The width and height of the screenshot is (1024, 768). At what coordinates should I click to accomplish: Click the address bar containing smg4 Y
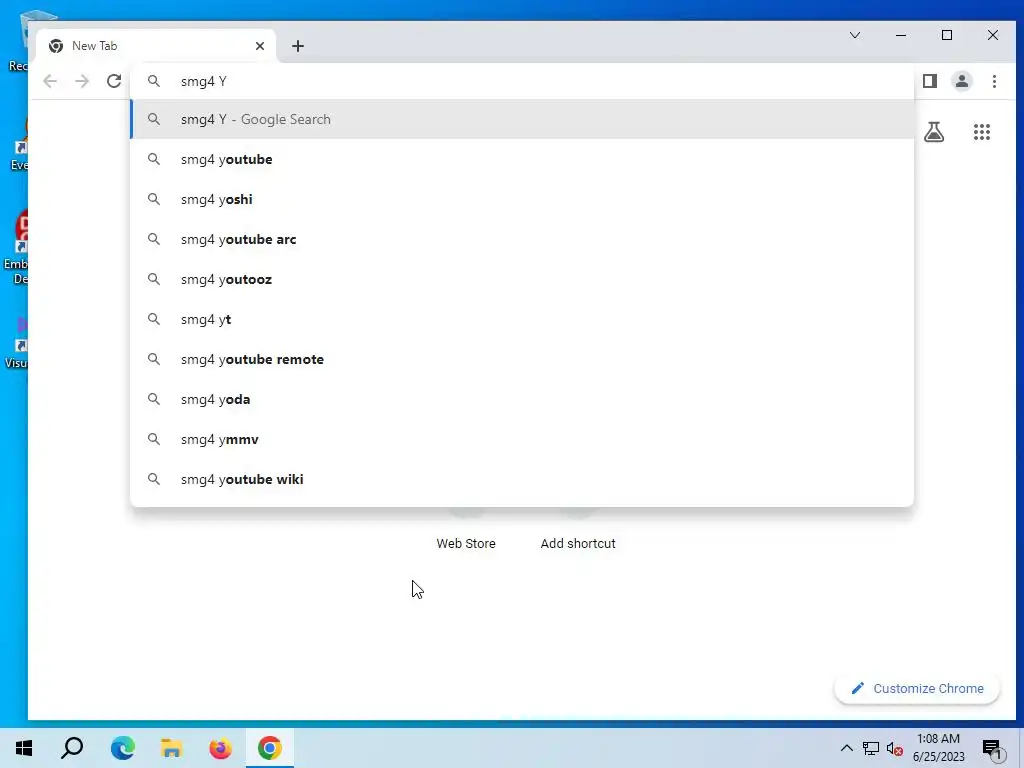(x=522, y=81)
